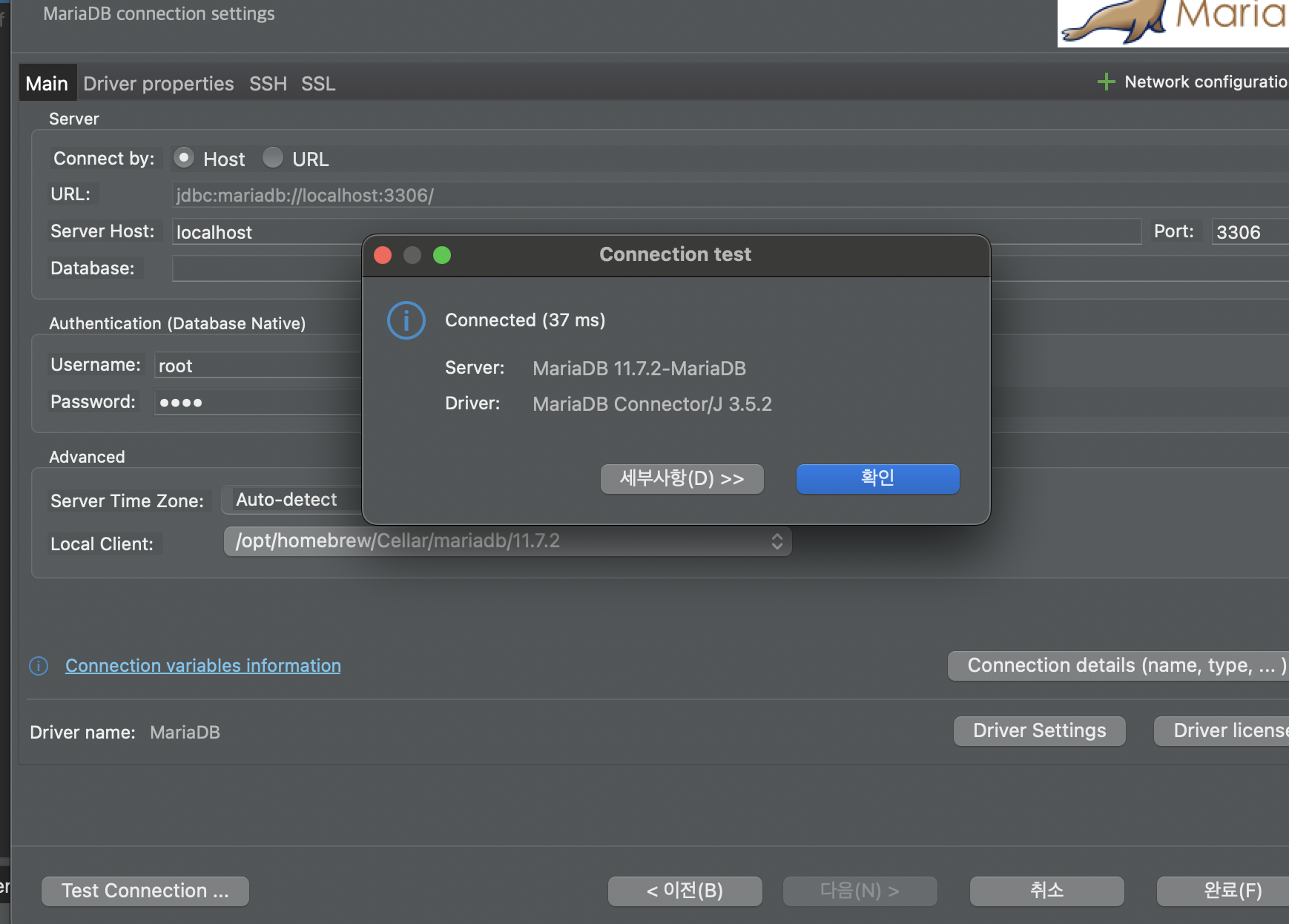Image resolution: width=1289 pixels, height=924 pixels.
Task: Click the JDBC URL field
Action: coord(731,195)
